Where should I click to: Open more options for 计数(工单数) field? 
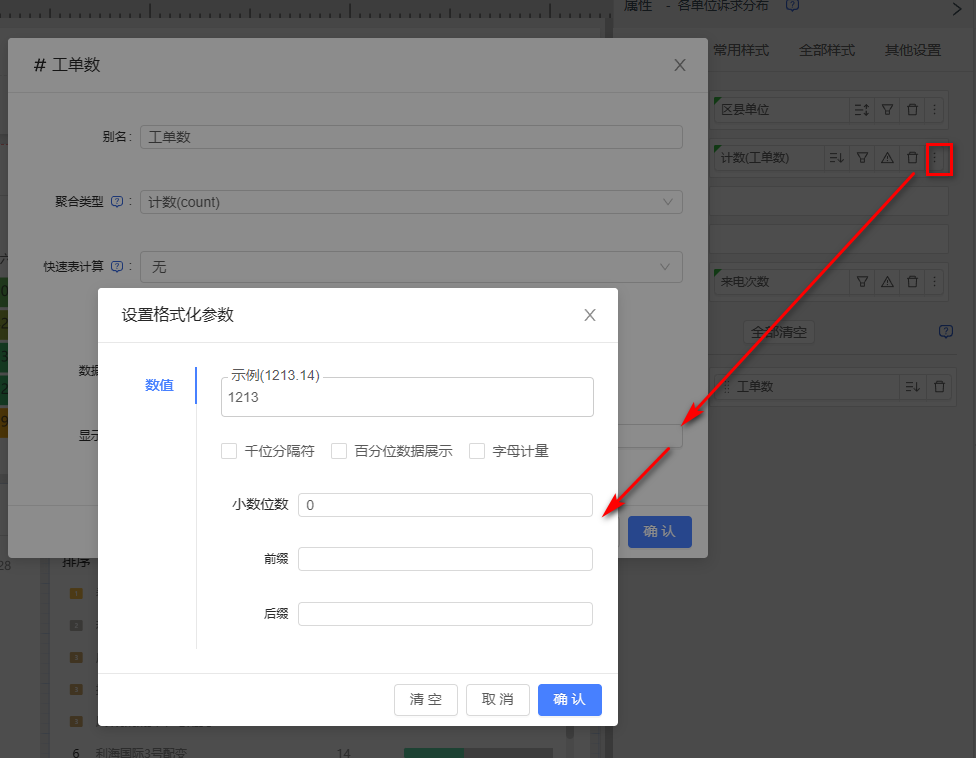(x=937, y=157)
